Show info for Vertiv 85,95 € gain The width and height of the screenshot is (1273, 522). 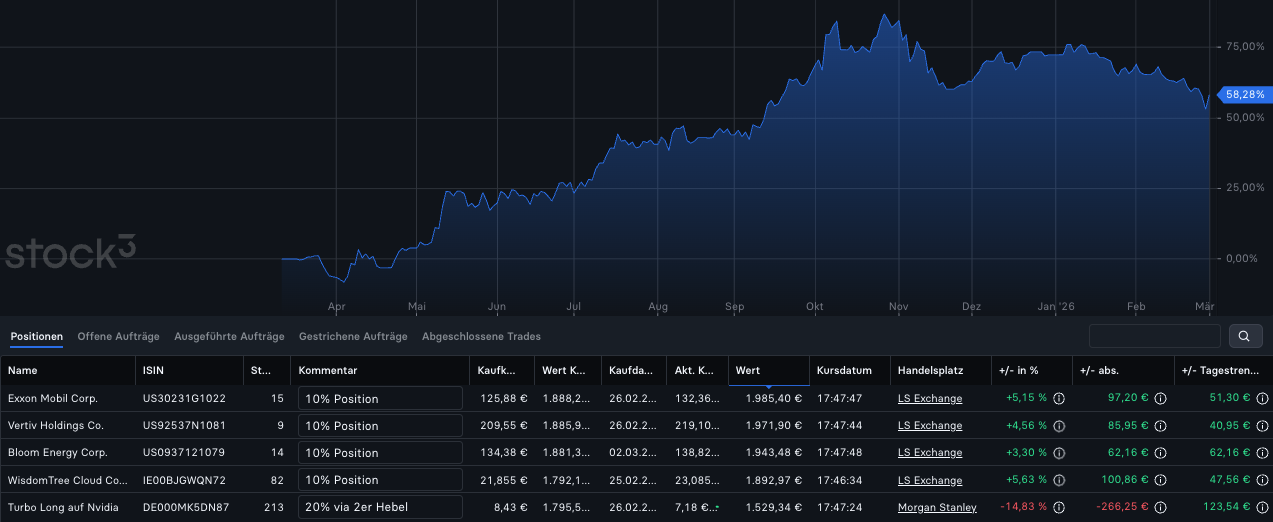tap(1161, 426)
